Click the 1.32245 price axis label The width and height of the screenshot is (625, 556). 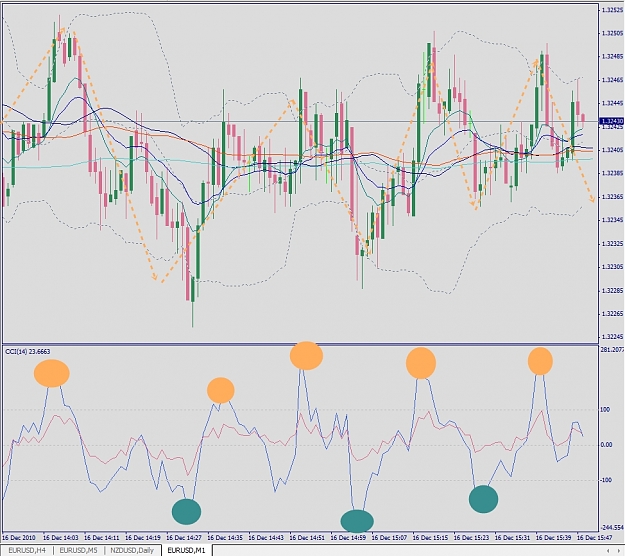click(x=612, y=337)
